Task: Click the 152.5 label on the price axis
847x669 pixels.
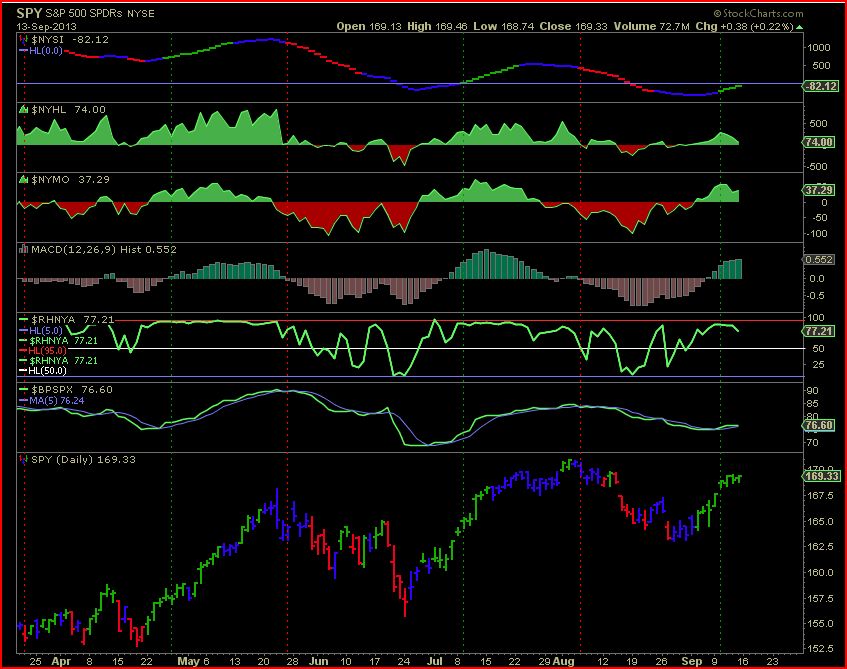Action: click(x=819, y=648)
